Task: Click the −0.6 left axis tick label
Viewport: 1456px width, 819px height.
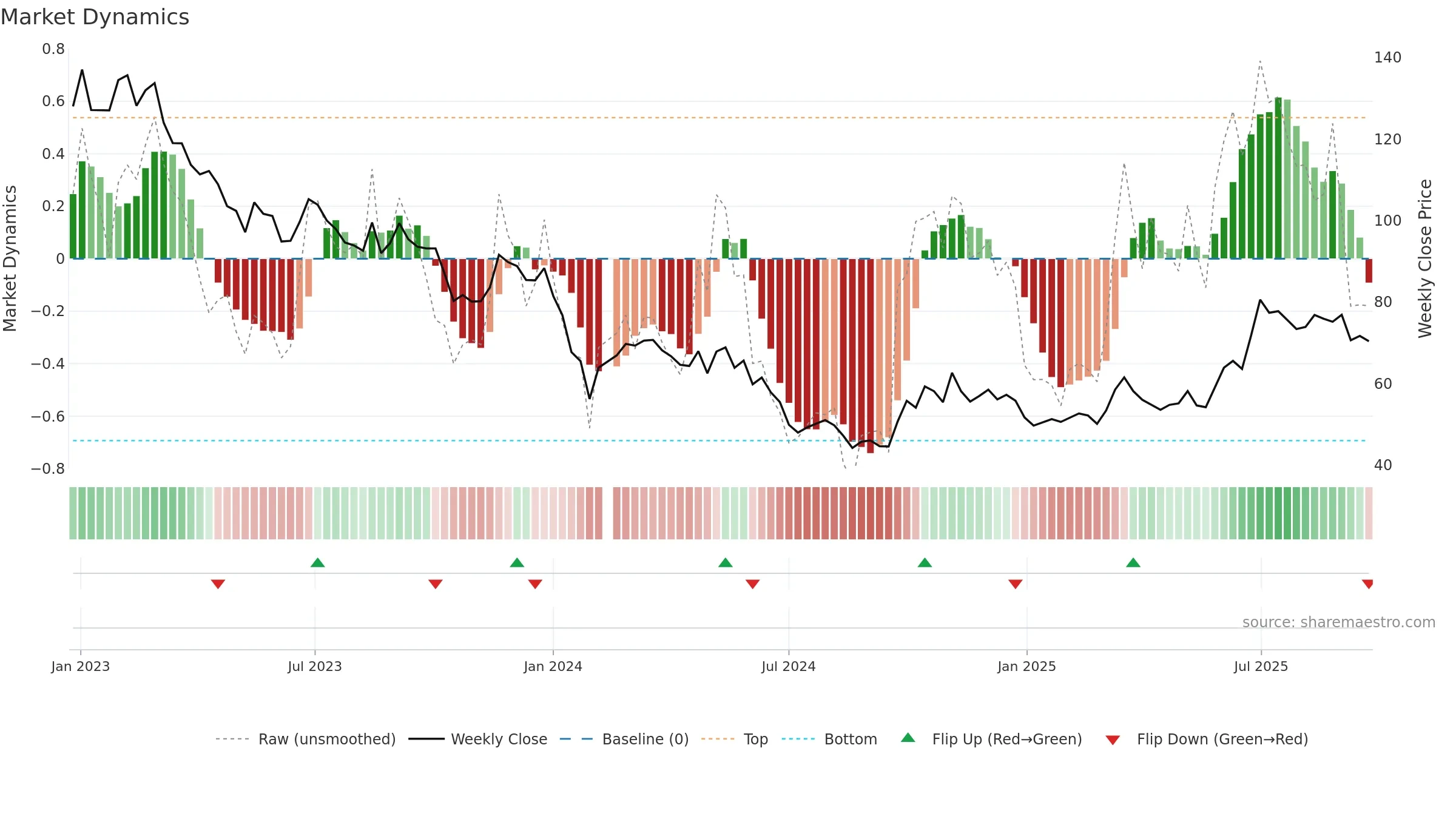Action: [48, 416]
